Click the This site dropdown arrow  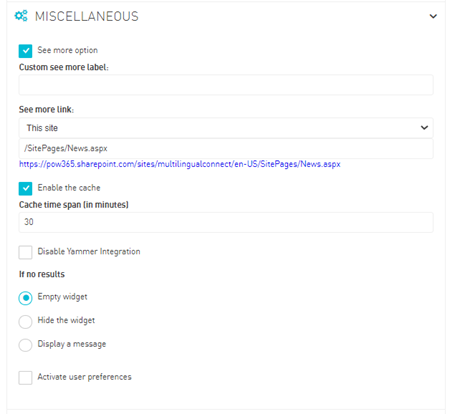424,128
